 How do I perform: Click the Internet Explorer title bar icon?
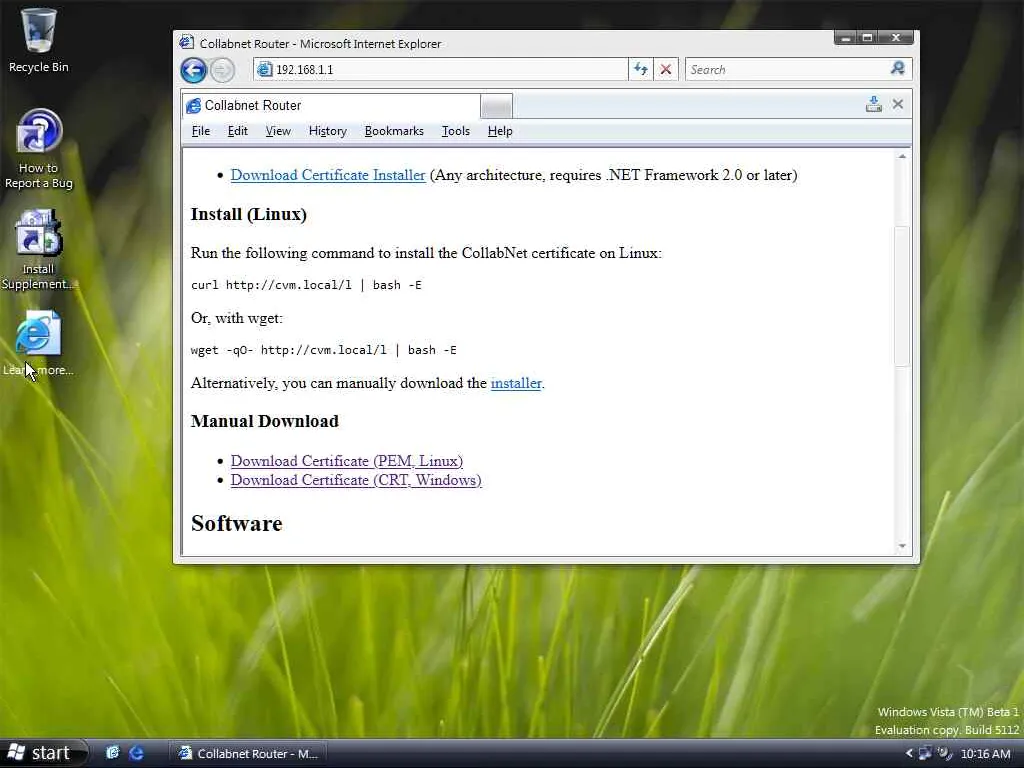pos(186,43)
